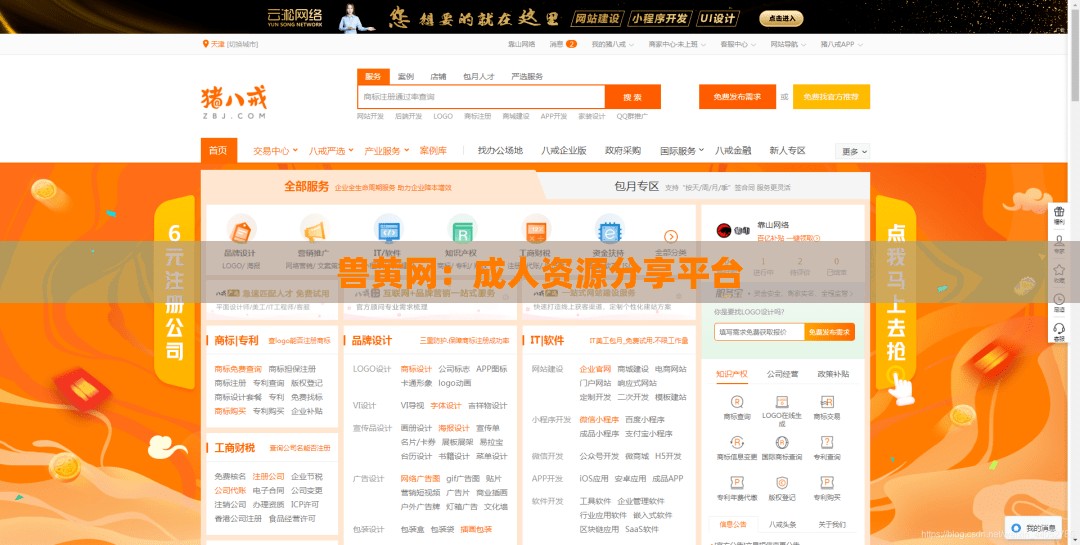Click the 品牌设计 category icon
1080x545 pixels.
pyautogui.click(x=241, y=228)
